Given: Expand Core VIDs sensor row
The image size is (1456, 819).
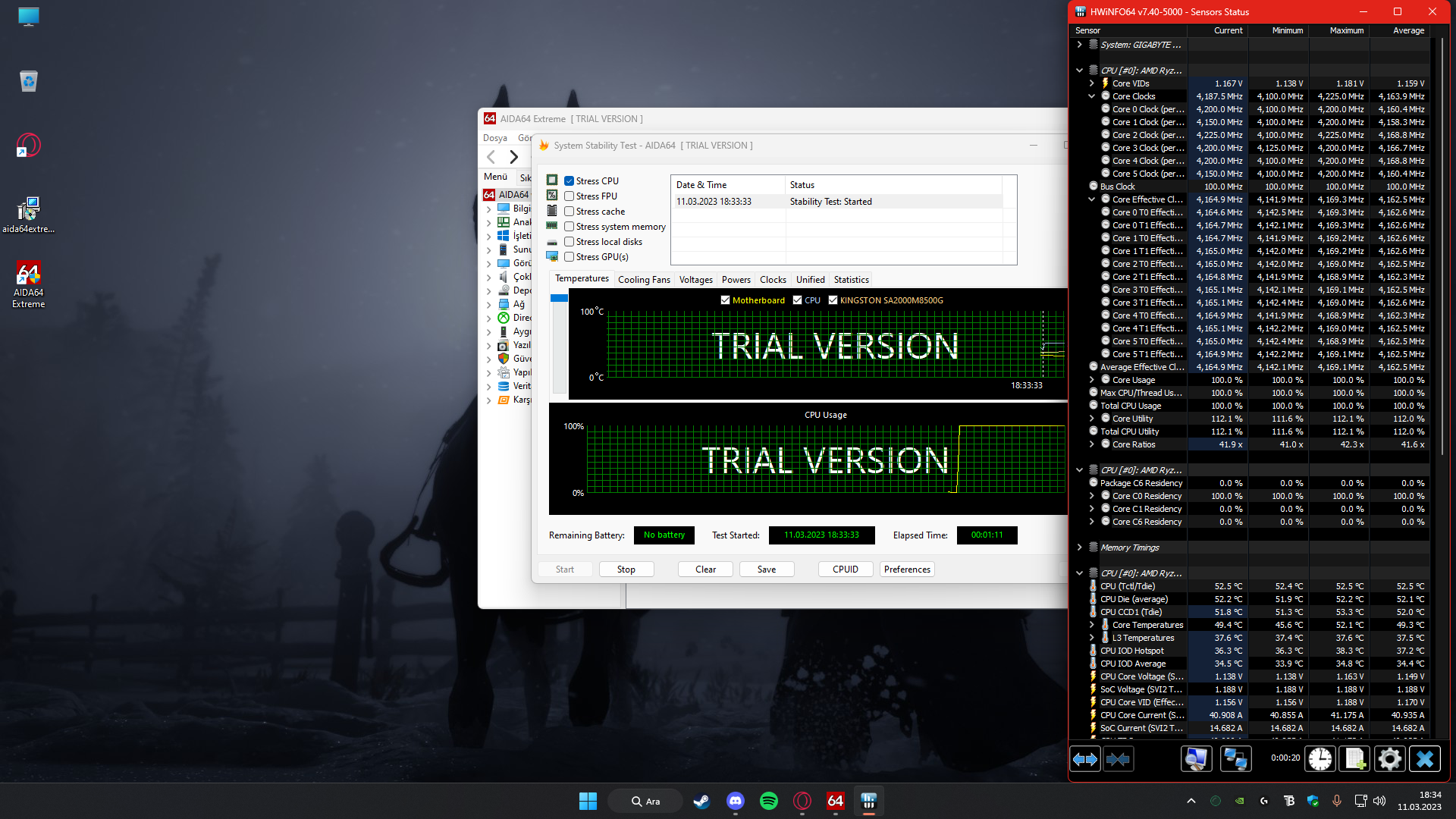Looking at the screenshot, I should [x=1091, y=83].
